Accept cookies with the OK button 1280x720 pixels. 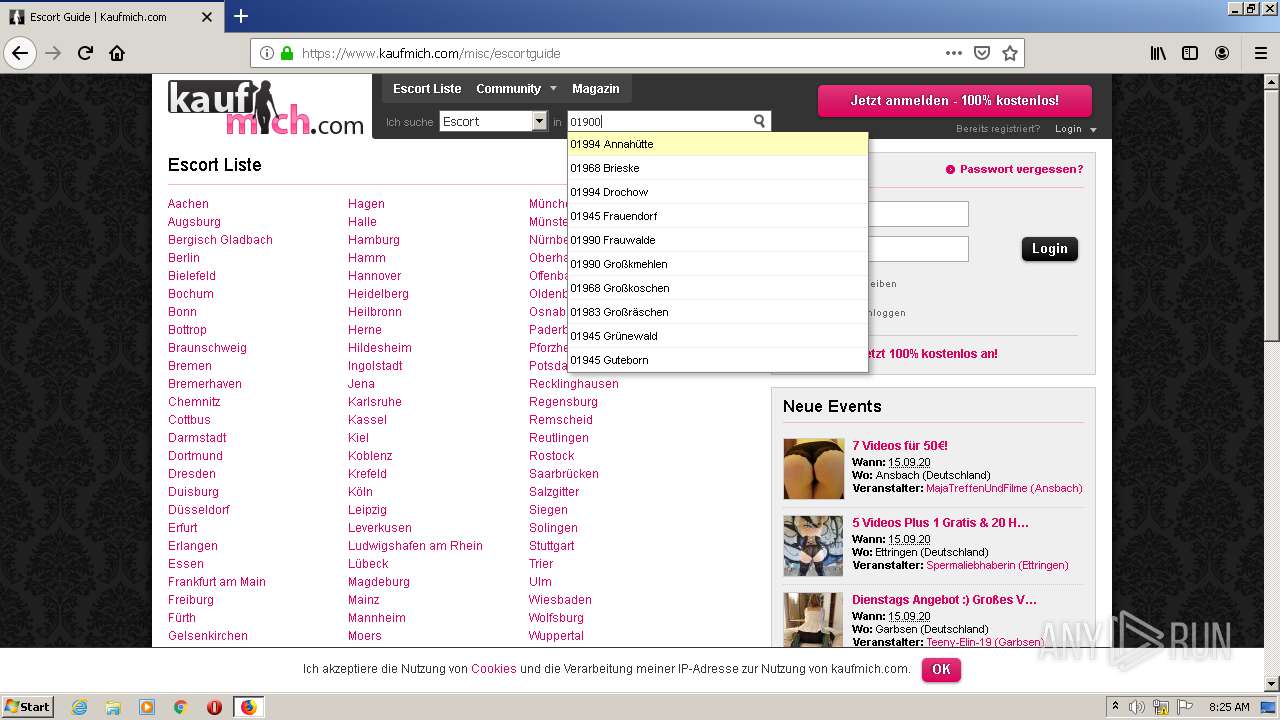pos(941,669)
